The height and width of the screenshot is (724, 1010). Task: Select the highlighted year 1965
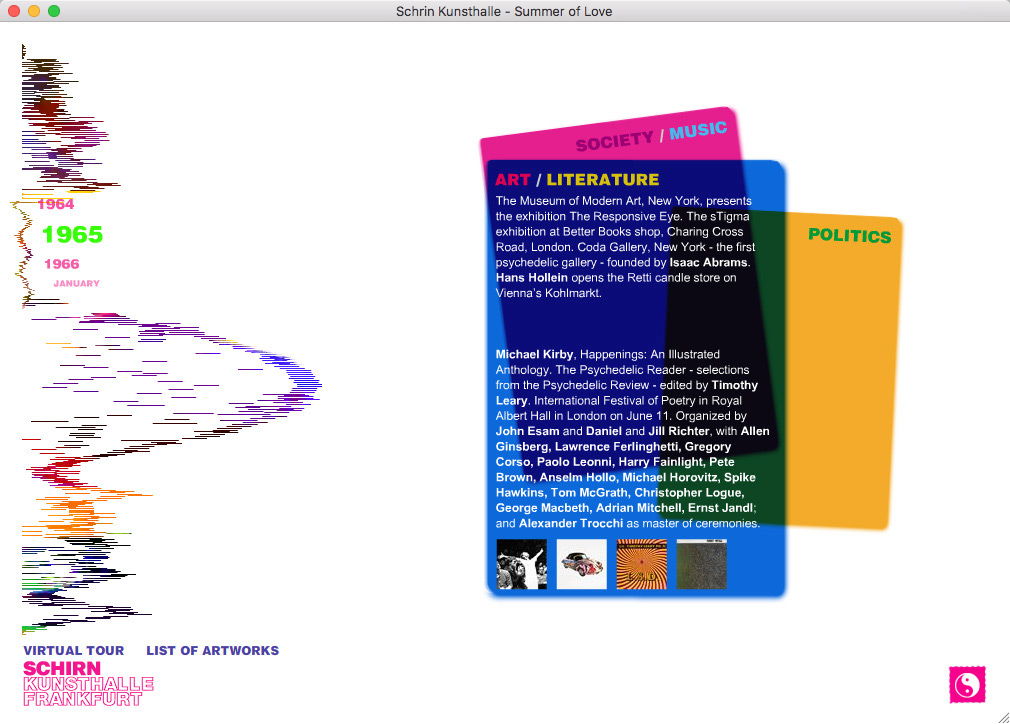coord(72,235)
